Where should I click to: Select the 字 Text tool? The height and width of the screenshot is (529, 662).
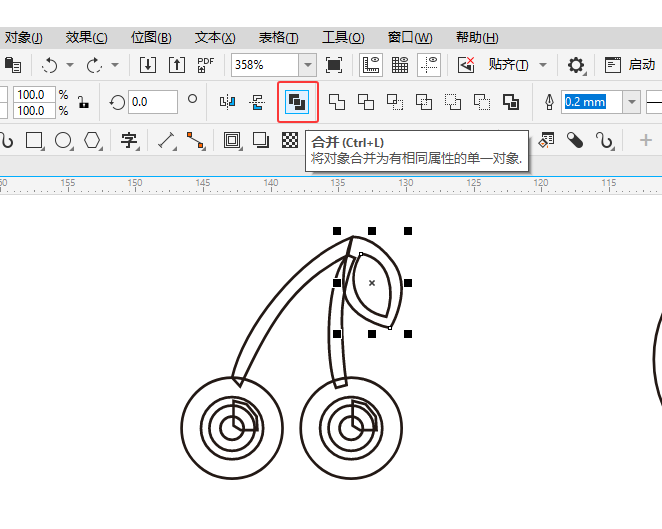(x=129, y=140)
